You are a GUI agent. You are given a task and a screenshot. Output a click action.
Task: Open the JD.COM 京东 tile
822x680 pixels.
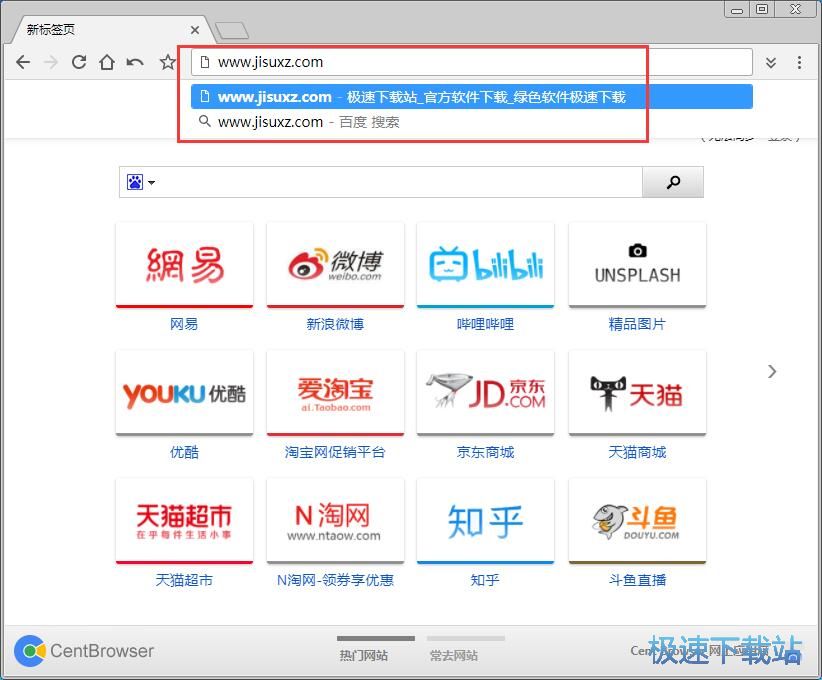pyautogui.click(x=485, y=393)
